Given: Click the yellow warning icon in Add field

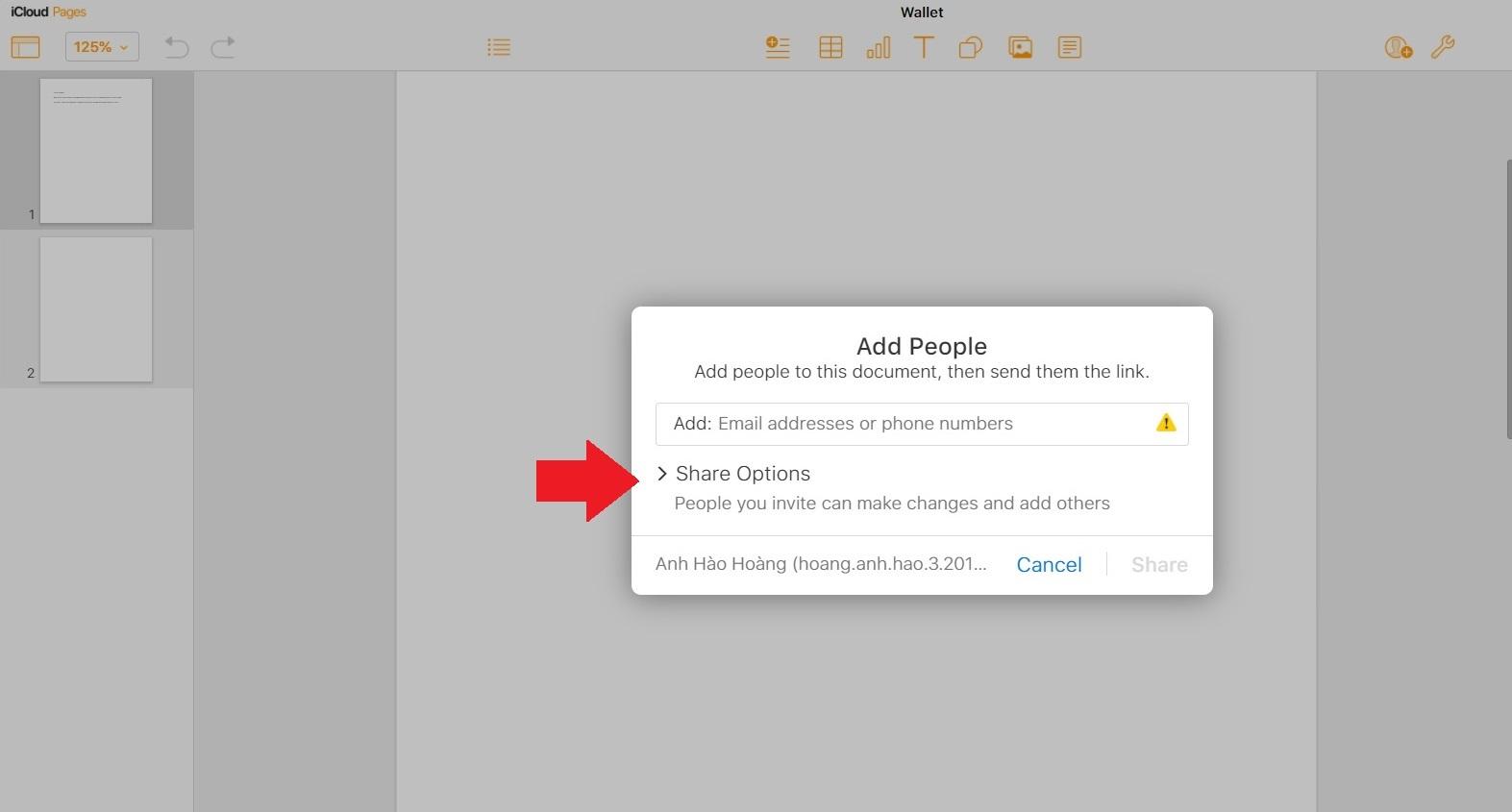Looking at the screenshot, I should (x=1166, y=423).
